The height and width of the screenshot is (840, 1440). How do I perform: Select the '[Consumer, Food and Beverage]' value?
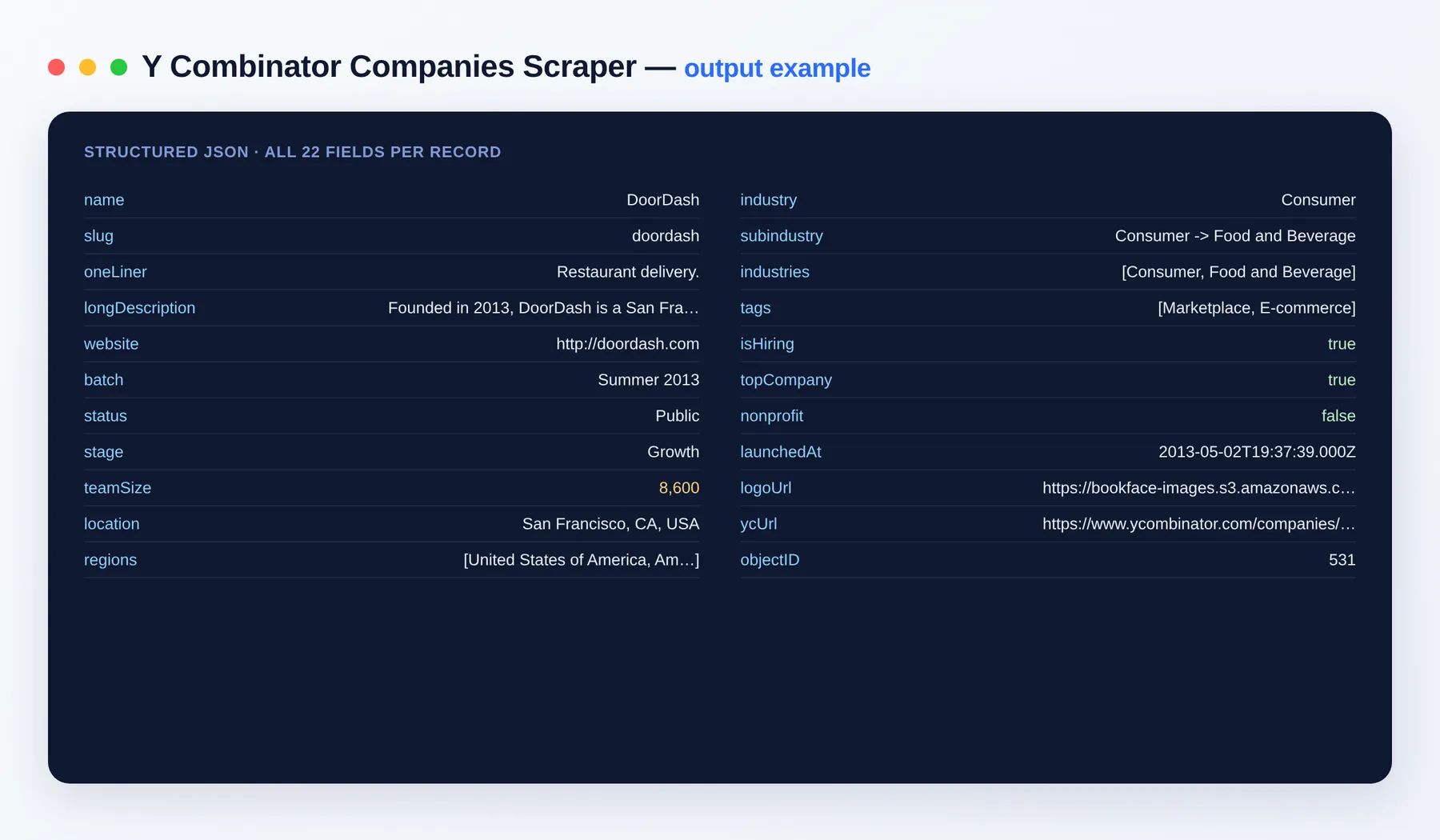pos(1238,272)
